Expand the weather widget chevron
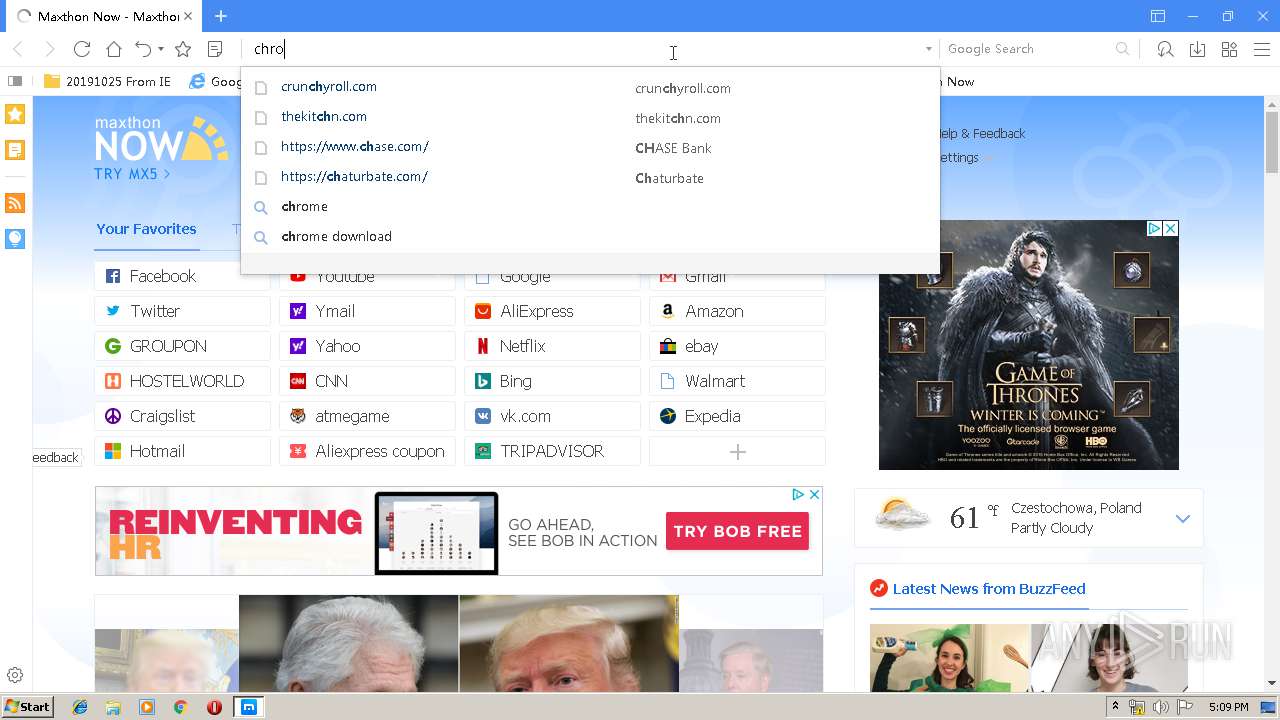1280x720 pixels. point(1183,518)
